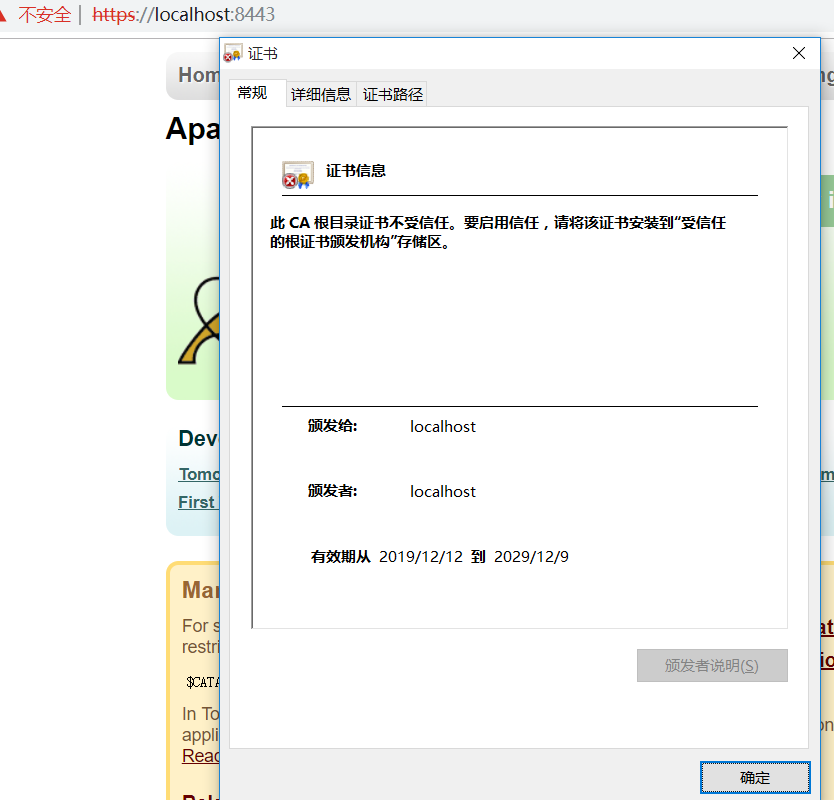Screen dimensions: 834x800
Task: Select the 常规 tab
Action: click(x=255, y=92)
